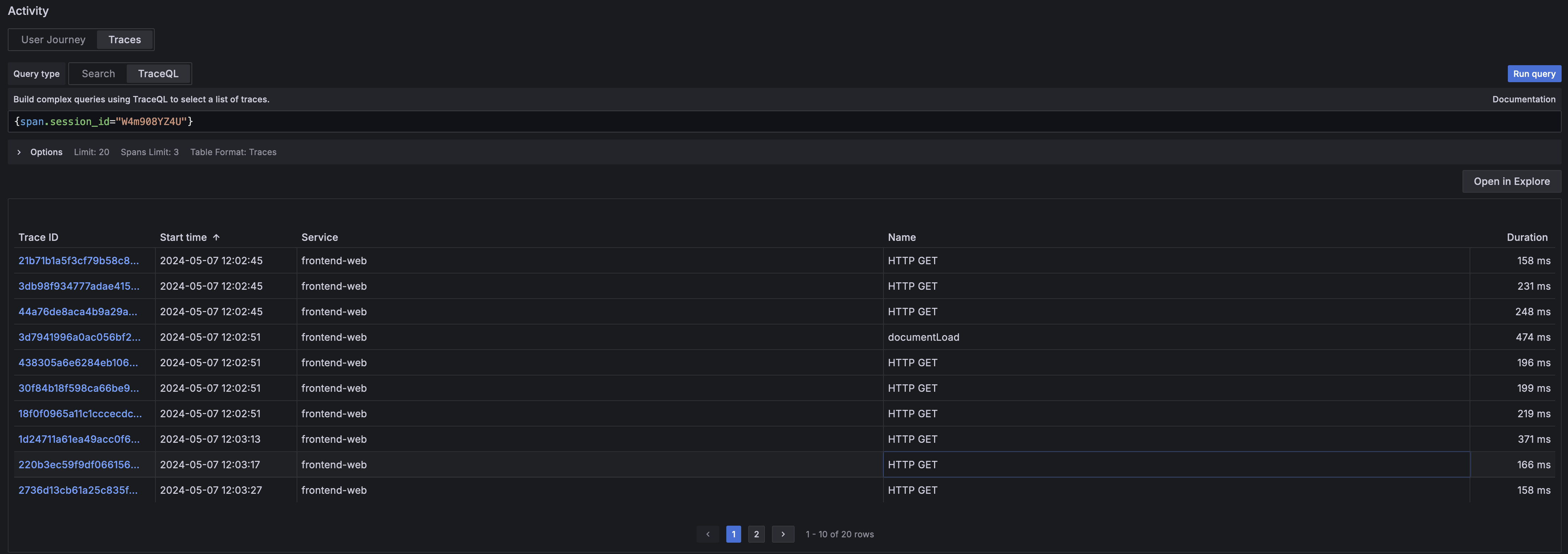Click Open in Explore
This screenshot has width=1568, height=554.
pos(1511,181)
